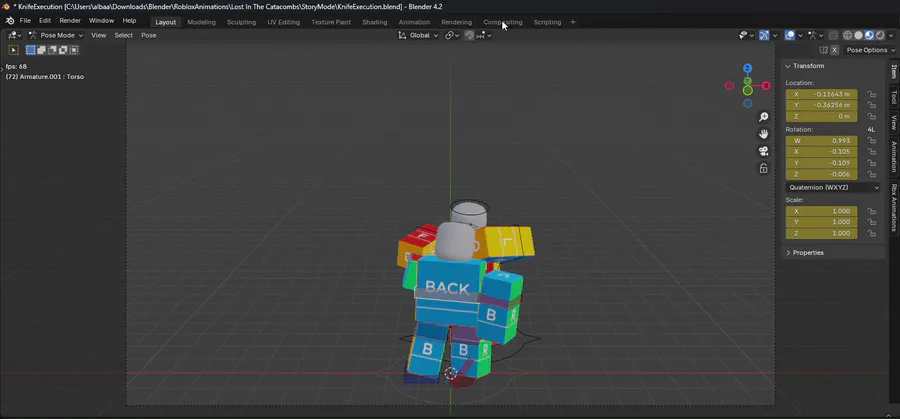900x419 pixels.
Task: Choose the invert selection mode icon
Action: click(x=63, y=50)
